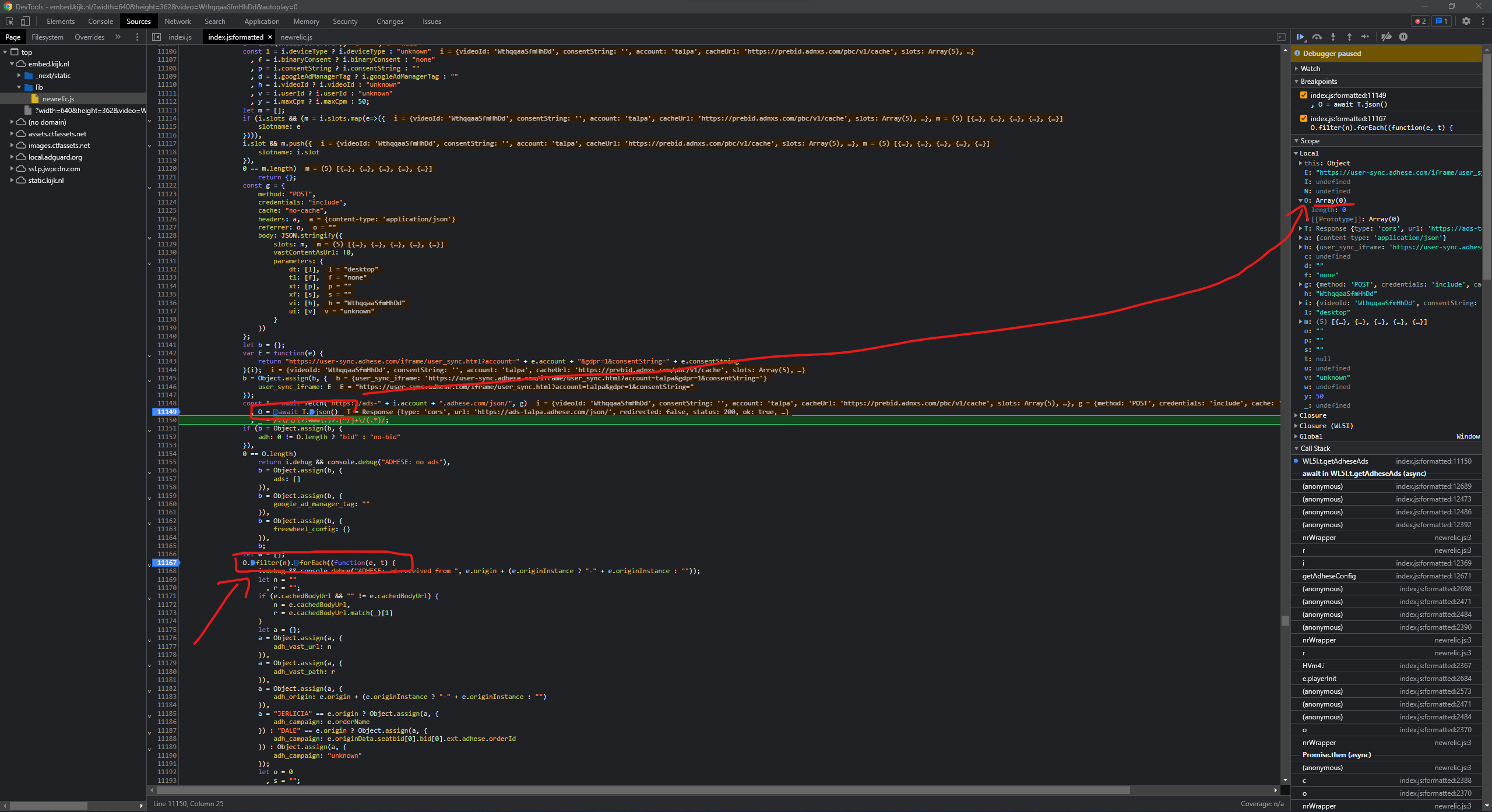Switch to the Network panel
The width and height of the screenshot is (1492, 812).
[177, 22]
